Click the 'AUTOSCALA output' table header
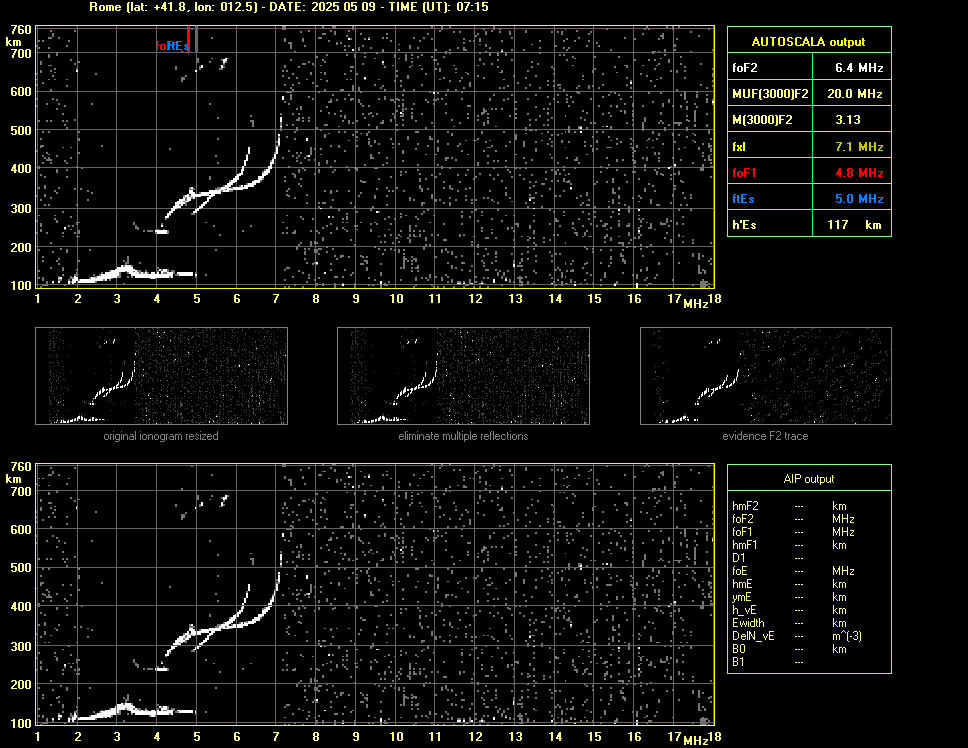Screen dimensions: 968x748 point(808,42)
